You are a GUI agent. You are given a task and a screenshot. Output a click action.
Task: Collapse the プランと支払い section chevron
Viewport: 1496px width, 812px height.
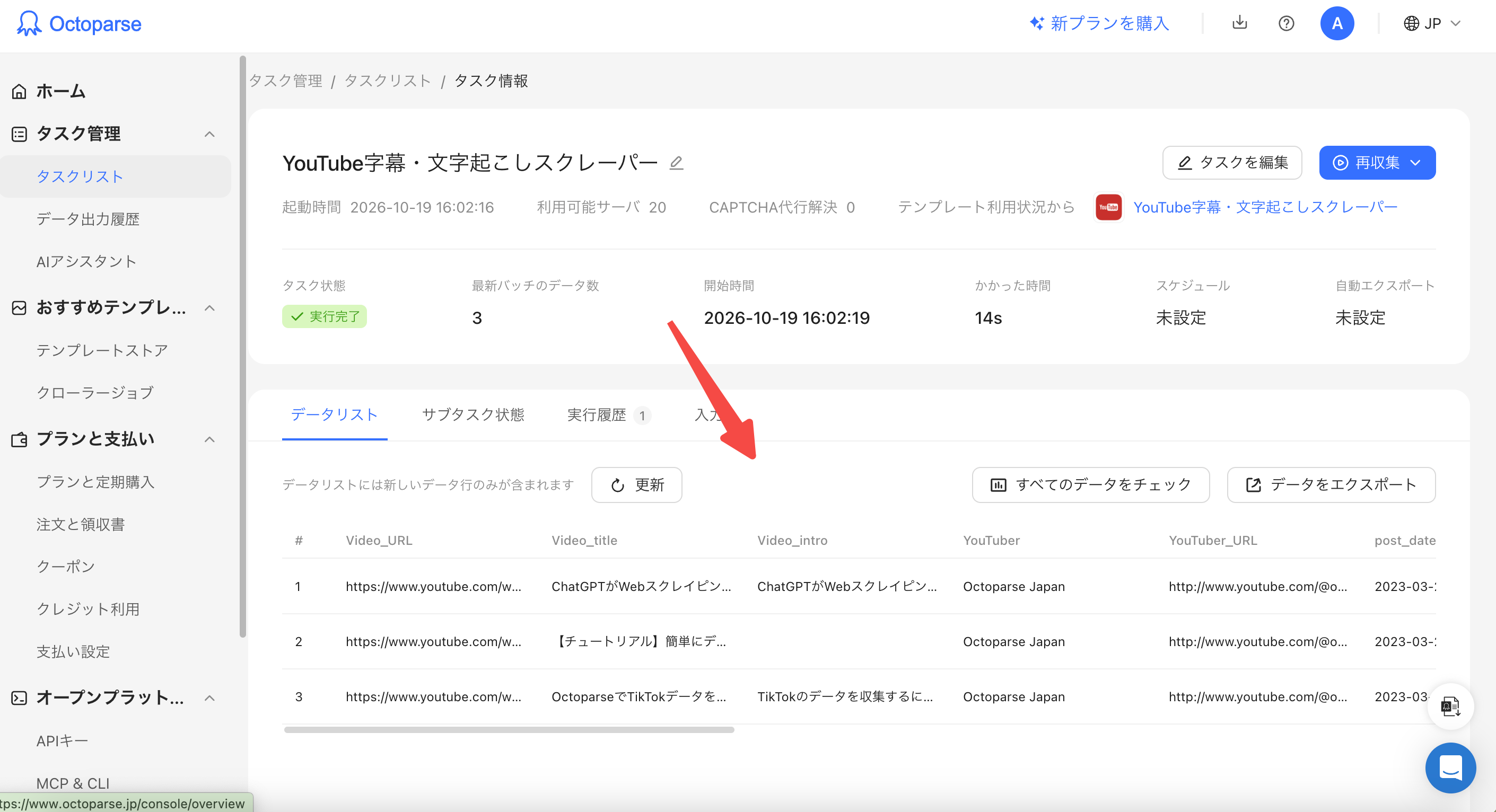click(209, 439)
